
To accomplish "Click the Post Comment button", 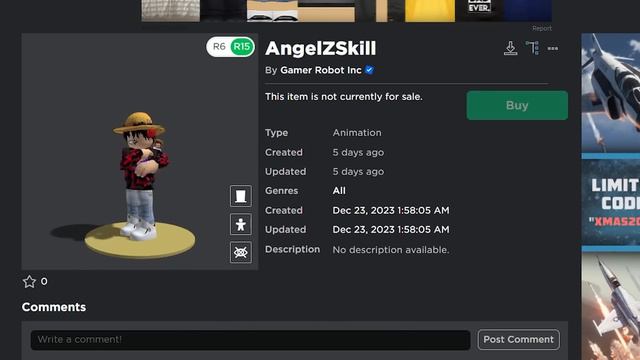I will 518,340.
